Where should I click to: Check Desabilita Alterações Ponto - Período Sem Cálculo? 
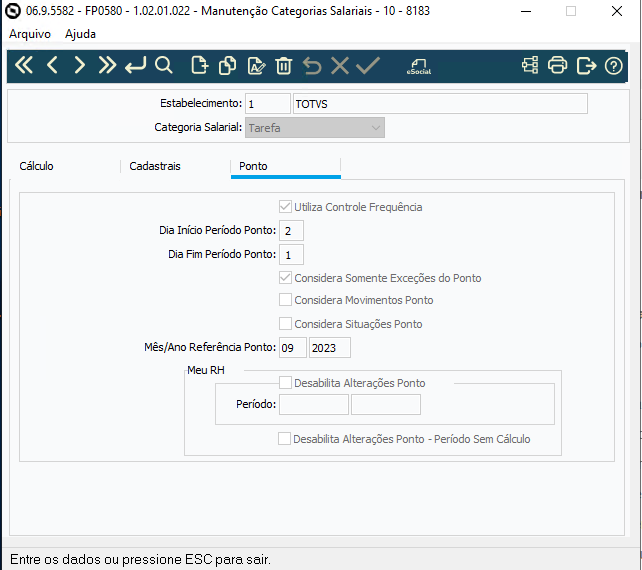[x=285, y=439]
